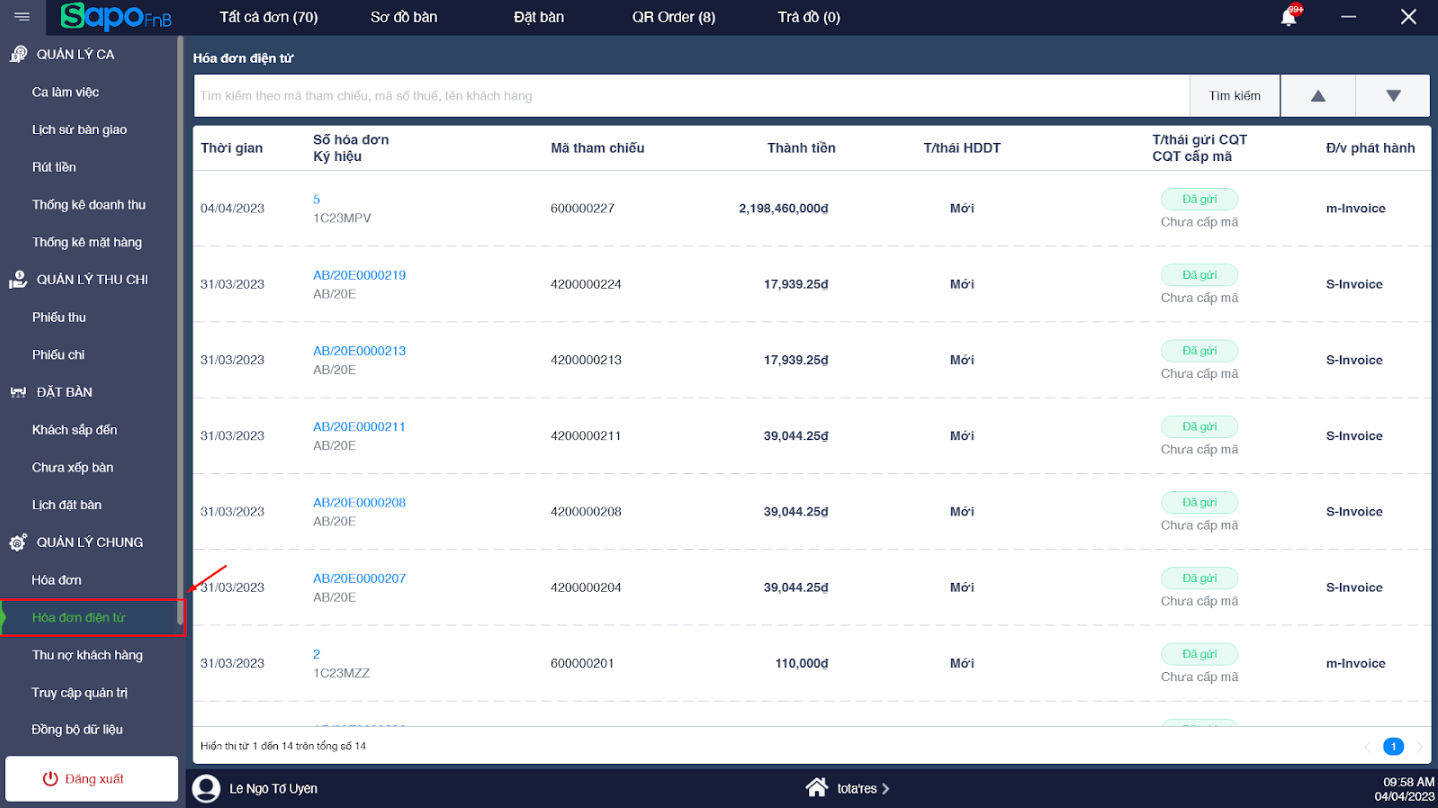Open the hamburger menu icon
This screenshot has width=1438, height=808.
pyautogui.click(x=22, y=17)
